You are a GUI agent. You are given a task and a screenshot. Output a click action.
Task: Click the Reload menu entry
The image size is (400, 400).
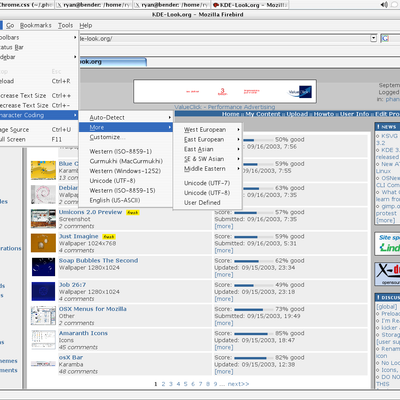[39, 81]
